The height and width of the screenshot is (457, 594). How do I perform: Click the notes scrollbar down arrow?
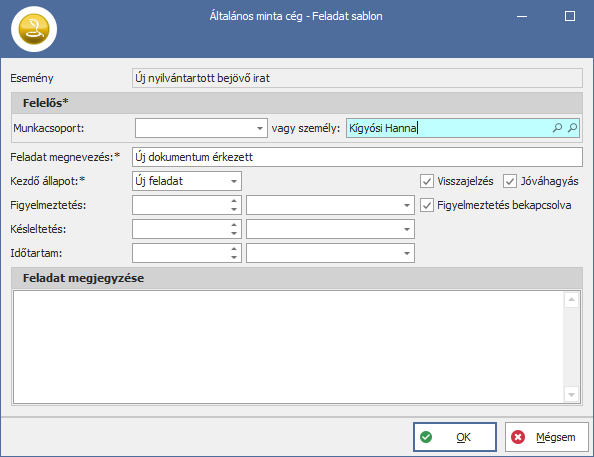tap(571, 395)
